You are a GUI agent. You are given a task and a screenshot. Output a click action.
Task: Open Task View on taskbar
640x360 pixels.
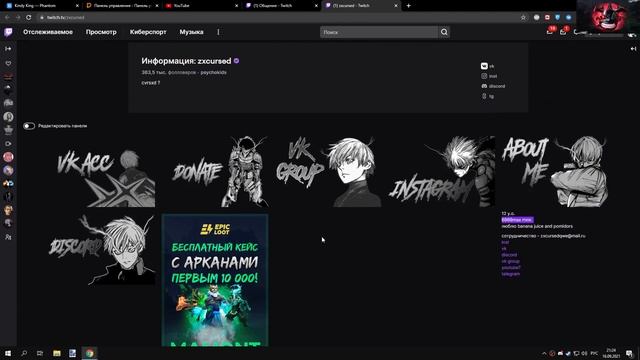(x=40, y=353)
